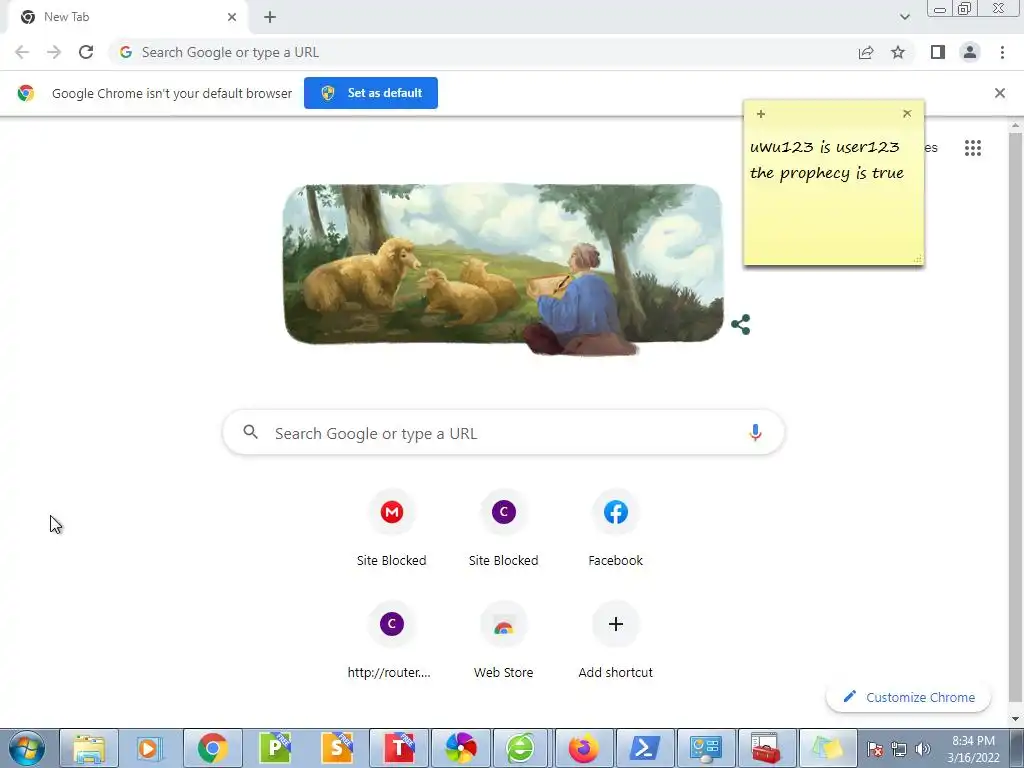Click the Add shortcut button
Image resolution: width=1024 pixels, height=768 pixels.
[x=616, y=642]
